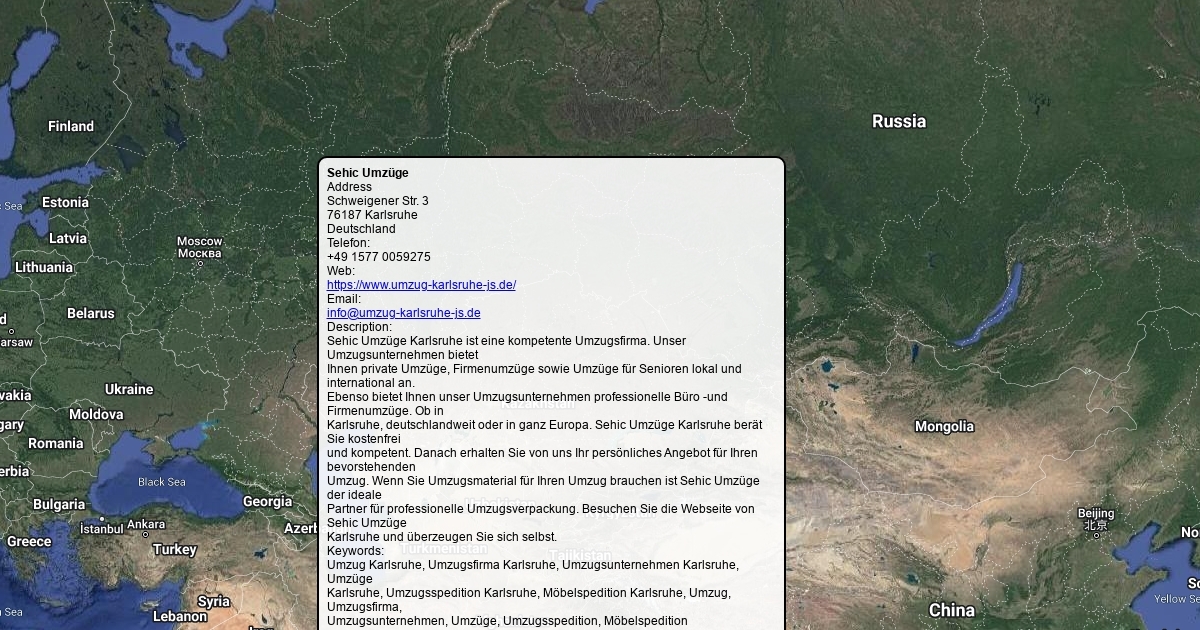Image resolution: width=1200 pixels, height=630 pixels.
Task: Select the Belarus map label
Action: (x=91, y=314)
